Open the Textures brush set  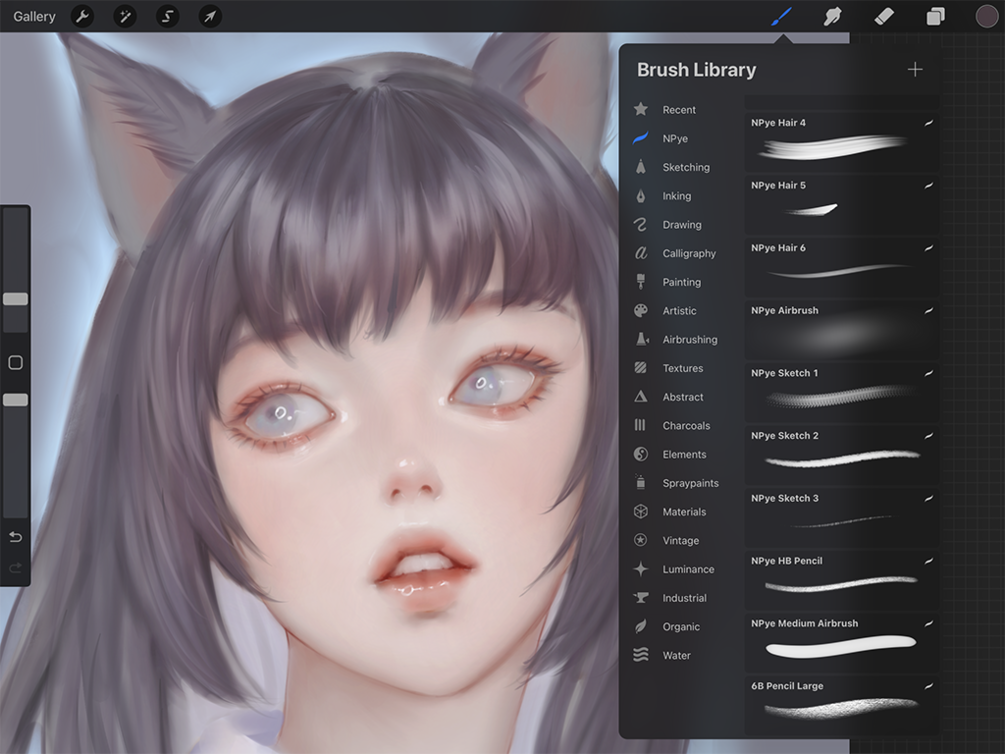click(x=681, y=368)
